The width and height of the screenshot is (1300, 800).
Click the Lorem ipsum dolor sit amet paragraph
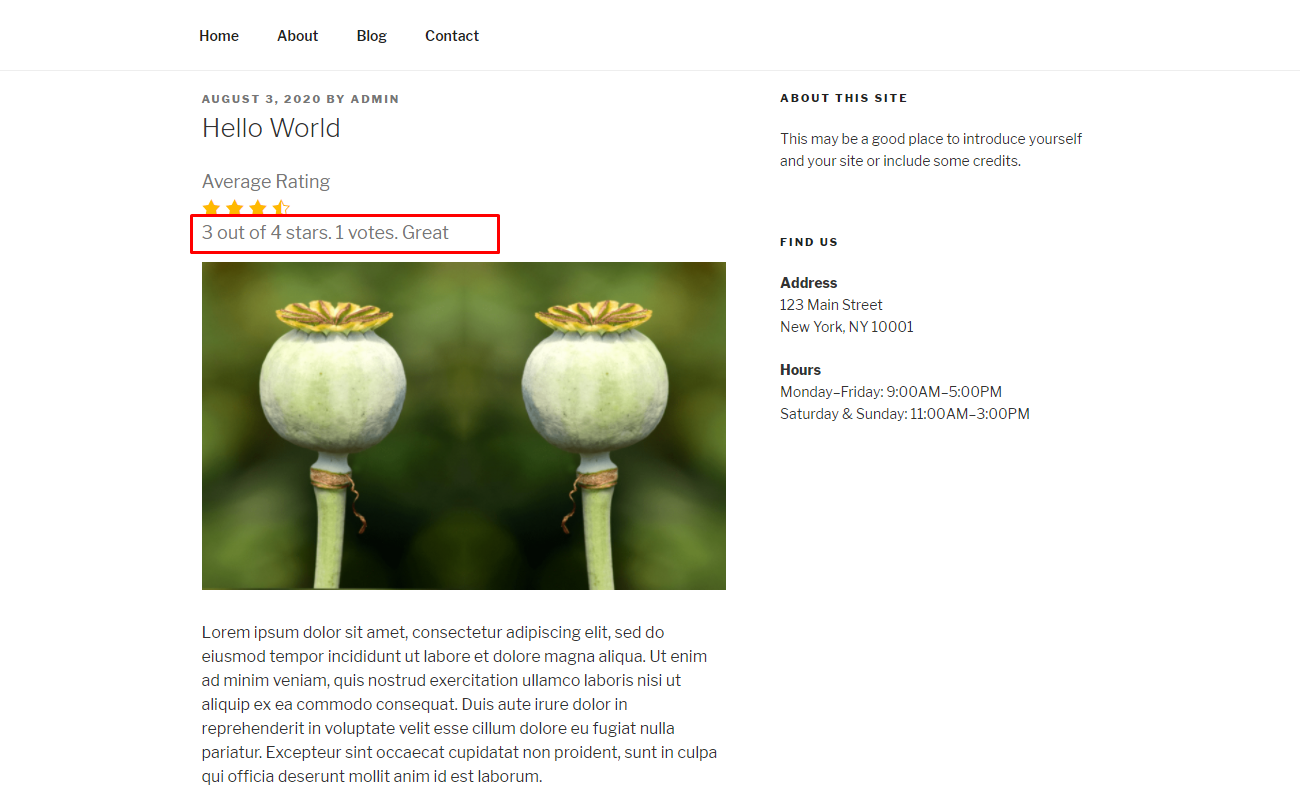(461, 704)
